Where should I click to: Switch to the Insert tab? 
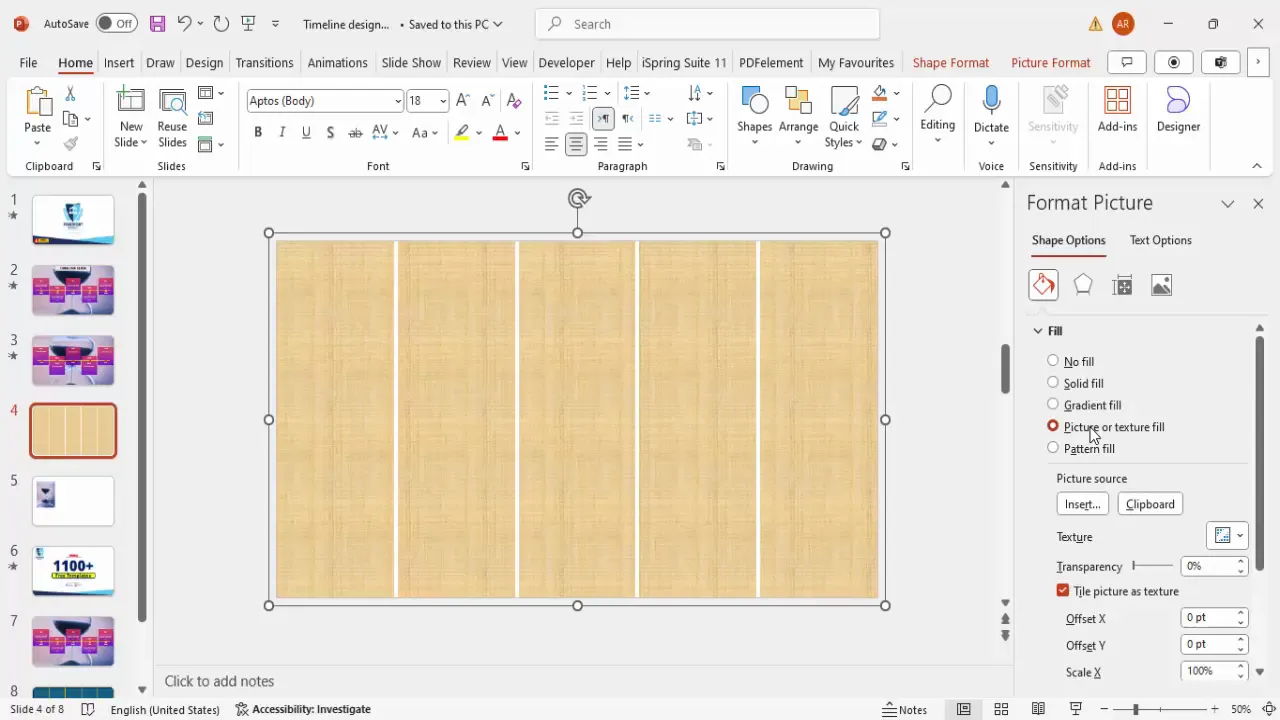(119, 62)
